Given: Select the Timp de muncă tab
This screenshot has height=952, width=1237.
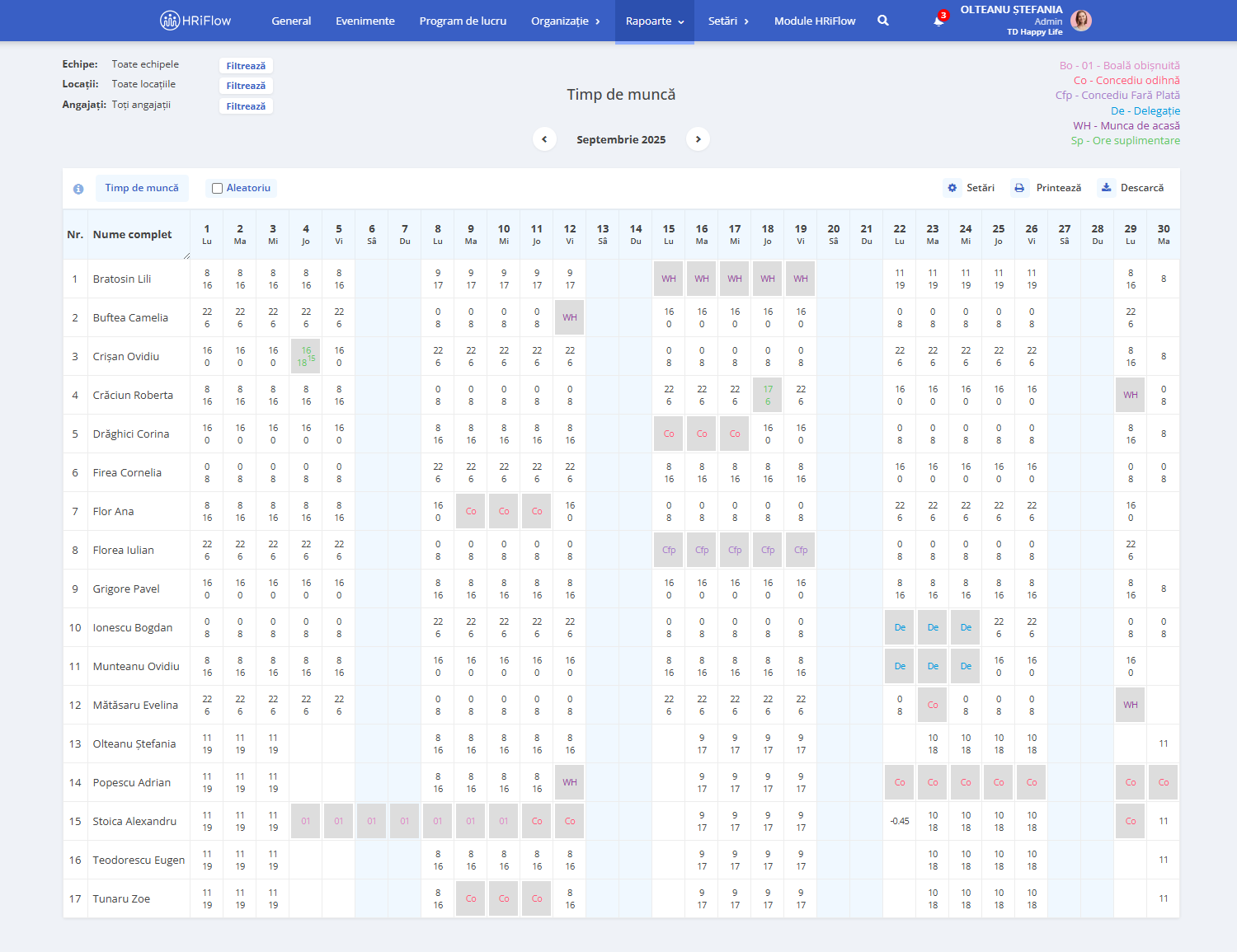Looking at the screenshot, I should [x=142, y=188].
